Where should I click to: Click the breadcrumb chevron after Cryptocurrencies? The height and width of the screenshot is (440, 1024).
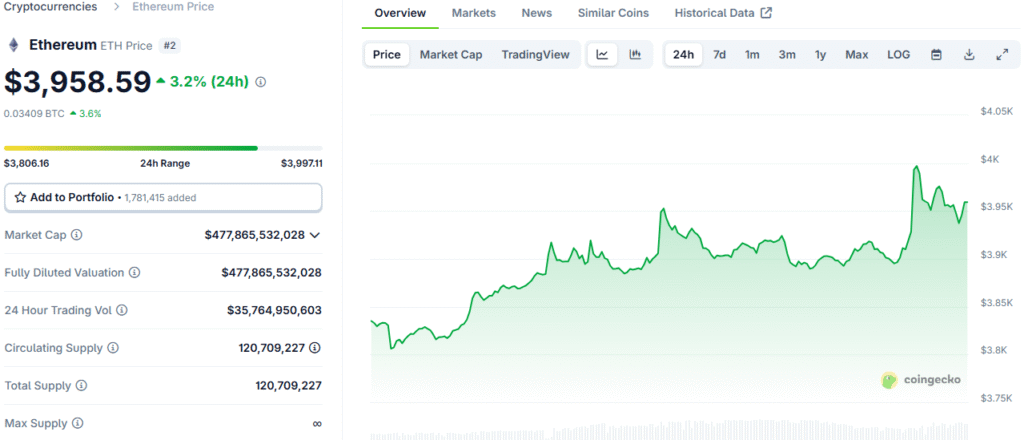115,7
